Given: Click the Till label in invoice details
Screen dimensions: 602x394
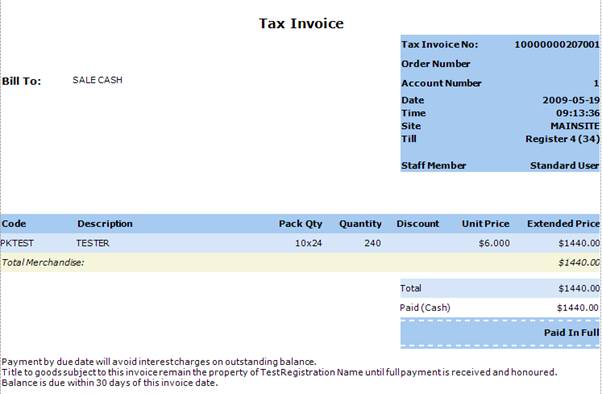Looking at the screenshot, I should click(x=408, y=139).
